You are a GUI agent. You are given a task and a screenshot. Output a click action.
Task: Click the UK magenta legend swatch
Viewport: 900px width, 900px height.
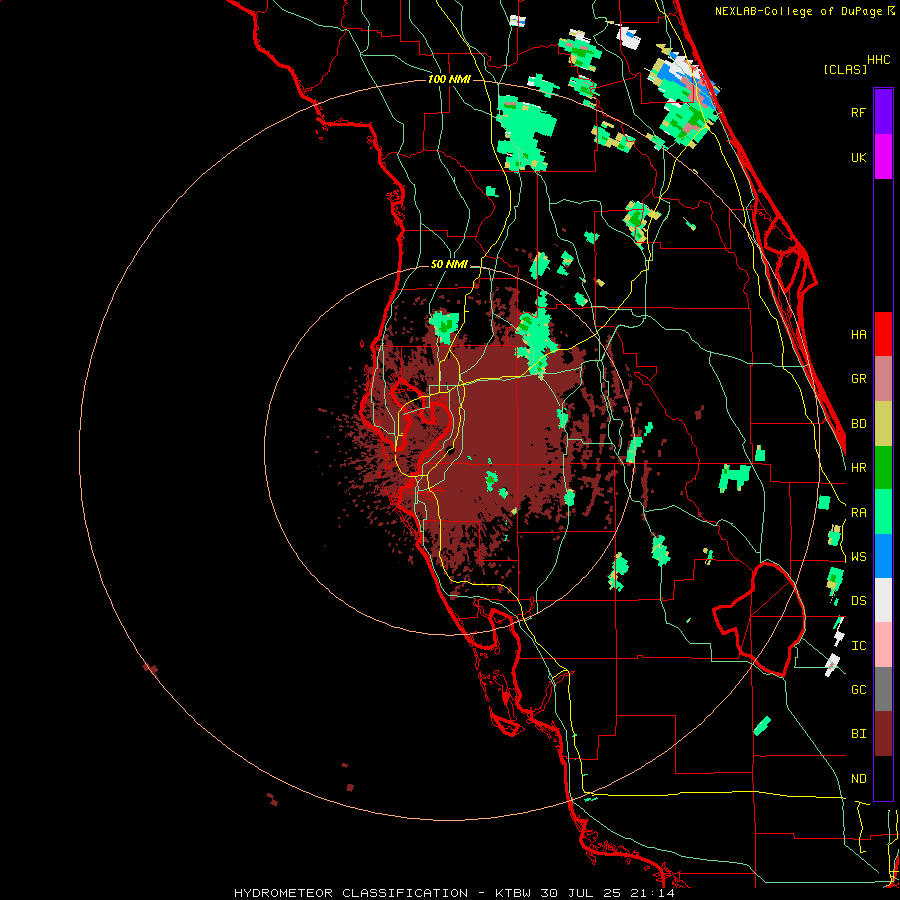pos(883,156)
